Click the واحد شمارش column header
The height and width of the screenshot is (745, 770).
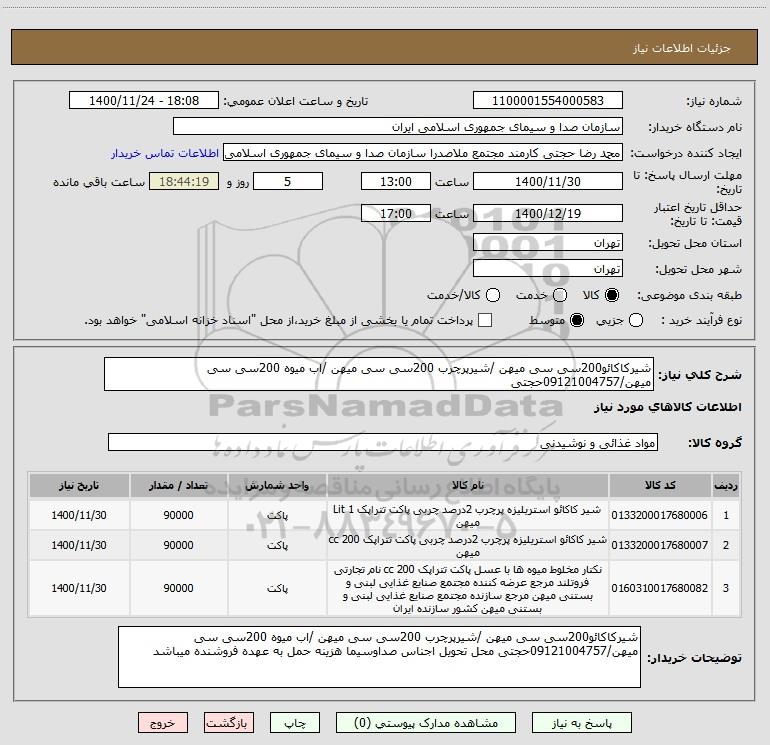click(x=277, y=485)
